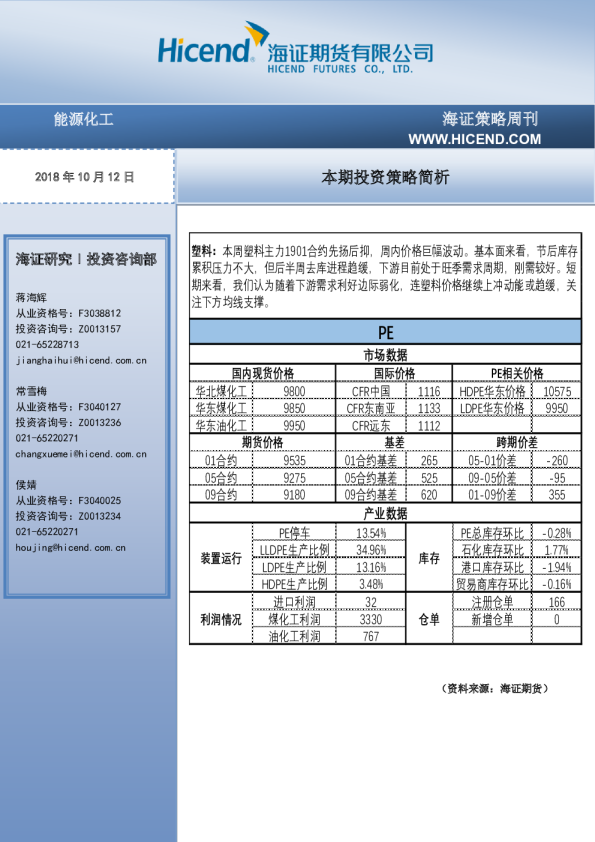
Task: Select the CFR远东 value 1112
Action: pyautogui.click(x=429, y=426)
